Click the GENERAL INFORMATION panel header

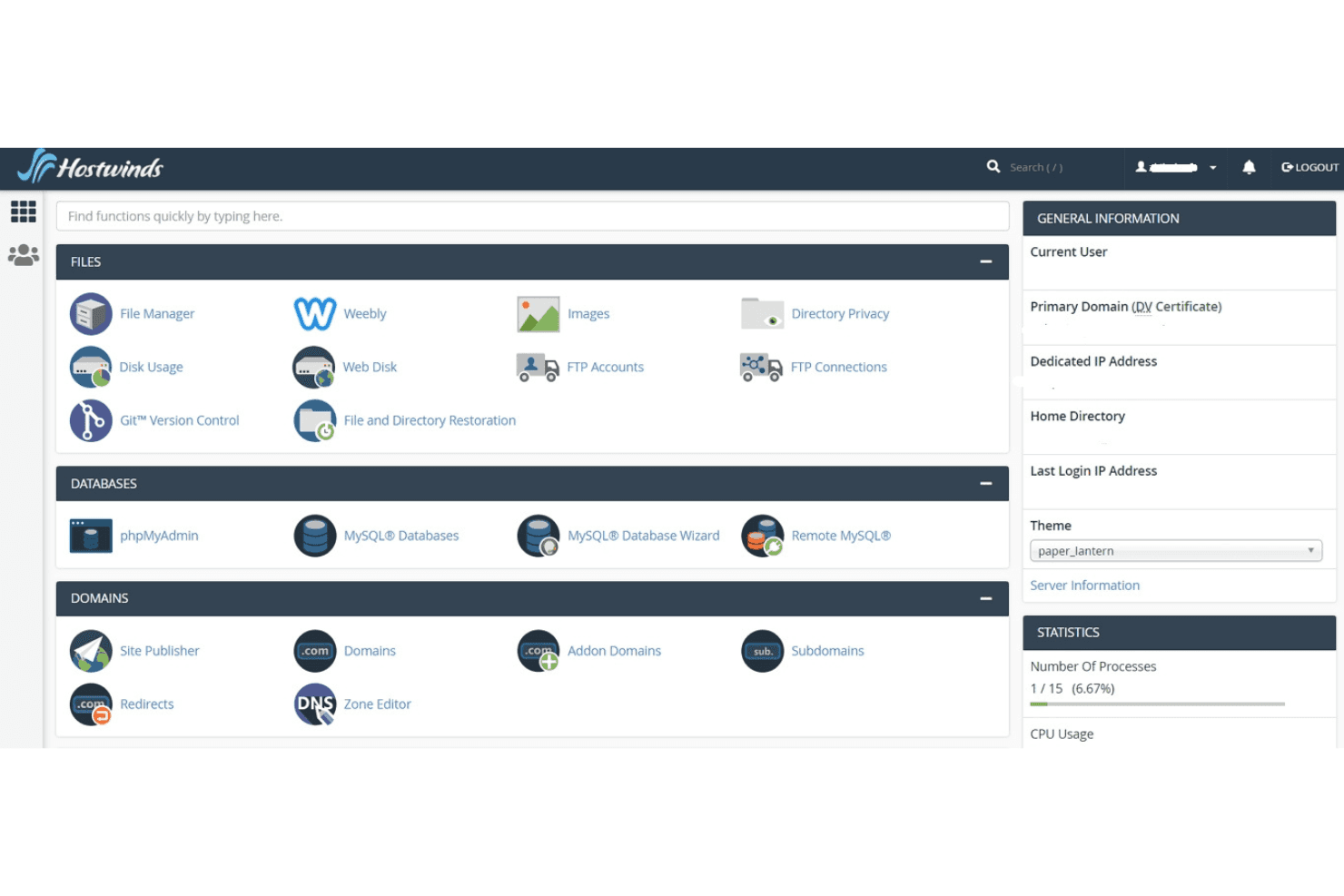[x=1179, y=219]
